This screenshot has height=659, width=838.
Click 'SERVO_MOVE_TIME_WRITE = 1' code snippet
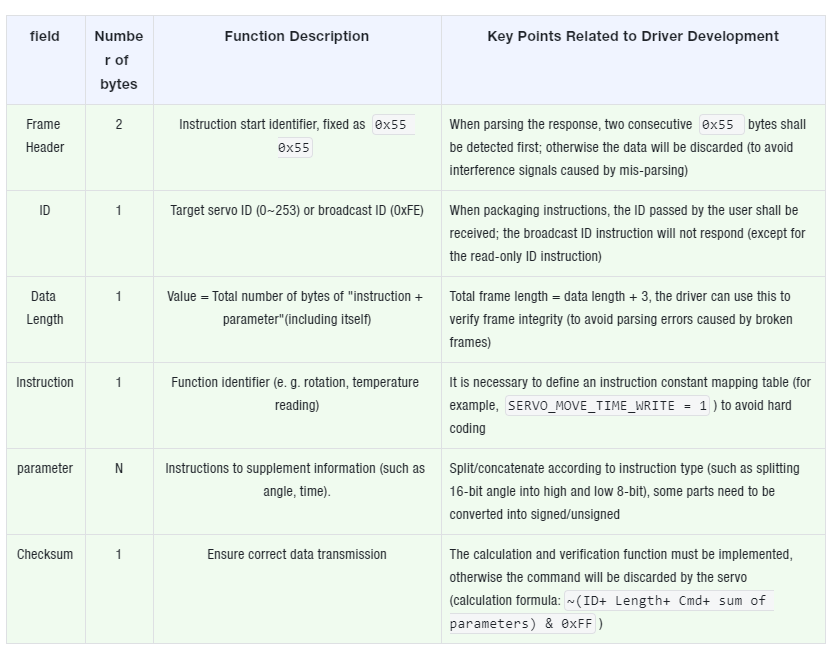[x=608, y=406]
